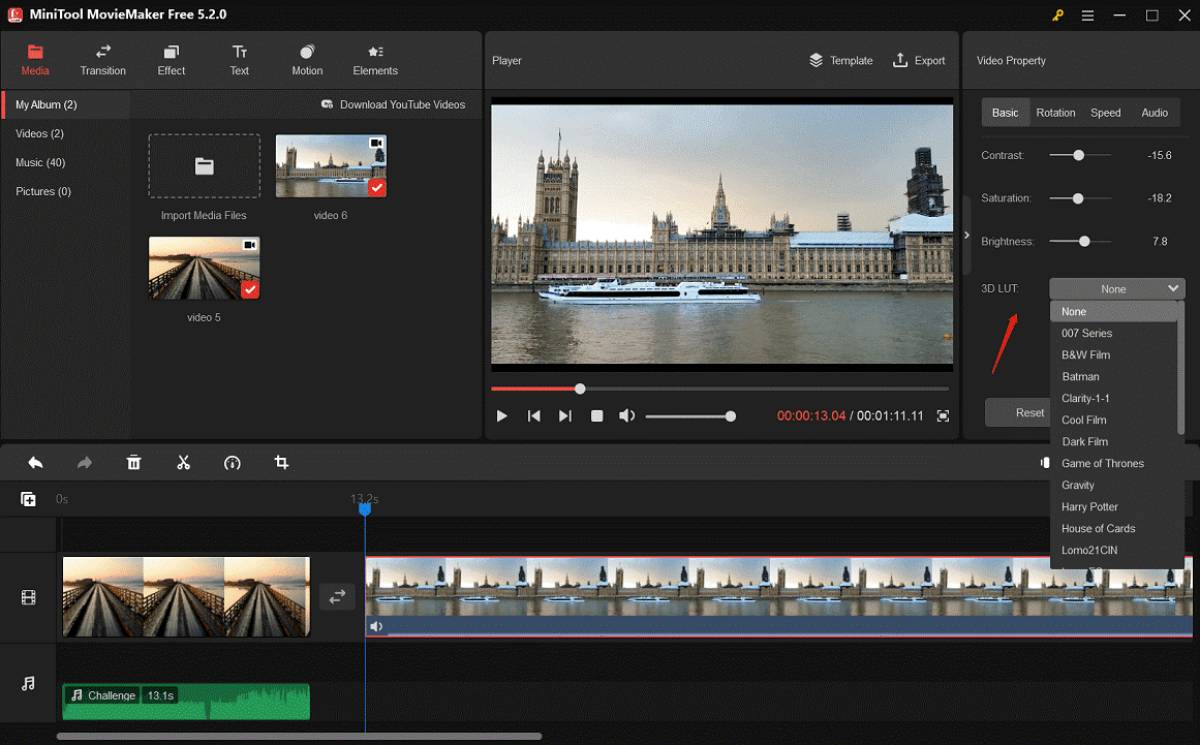This screenshot has height=745, width=1200.
Task: Open the hamburger main menu
Action: pos(1088,15)
